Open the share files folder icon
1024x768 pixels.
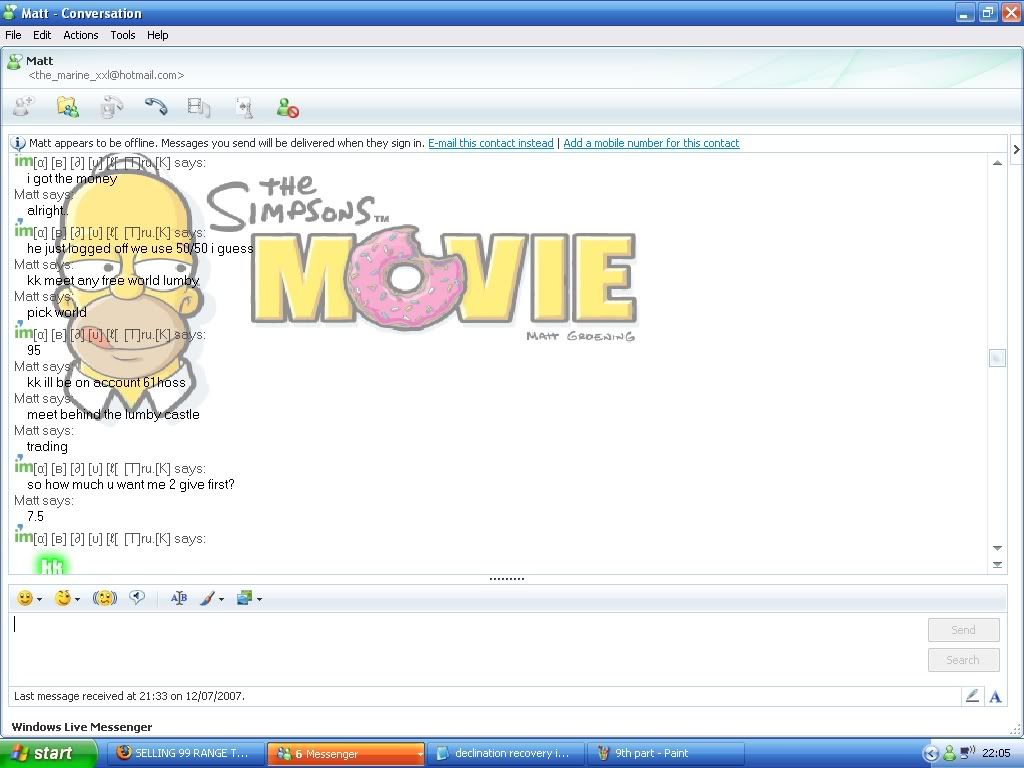coord(67,107)
